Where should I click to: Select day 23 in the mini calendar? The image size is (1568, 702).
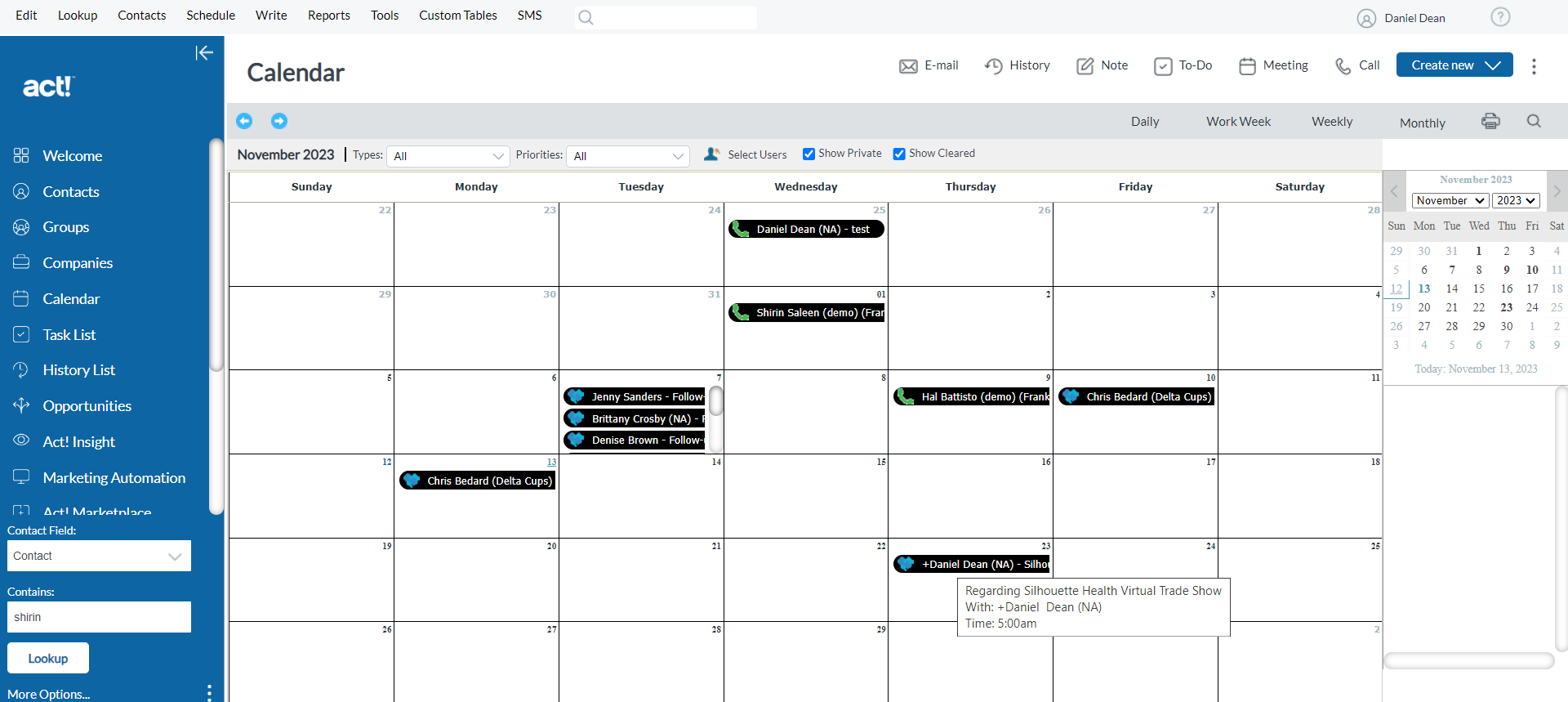(x=1507, y=307)
